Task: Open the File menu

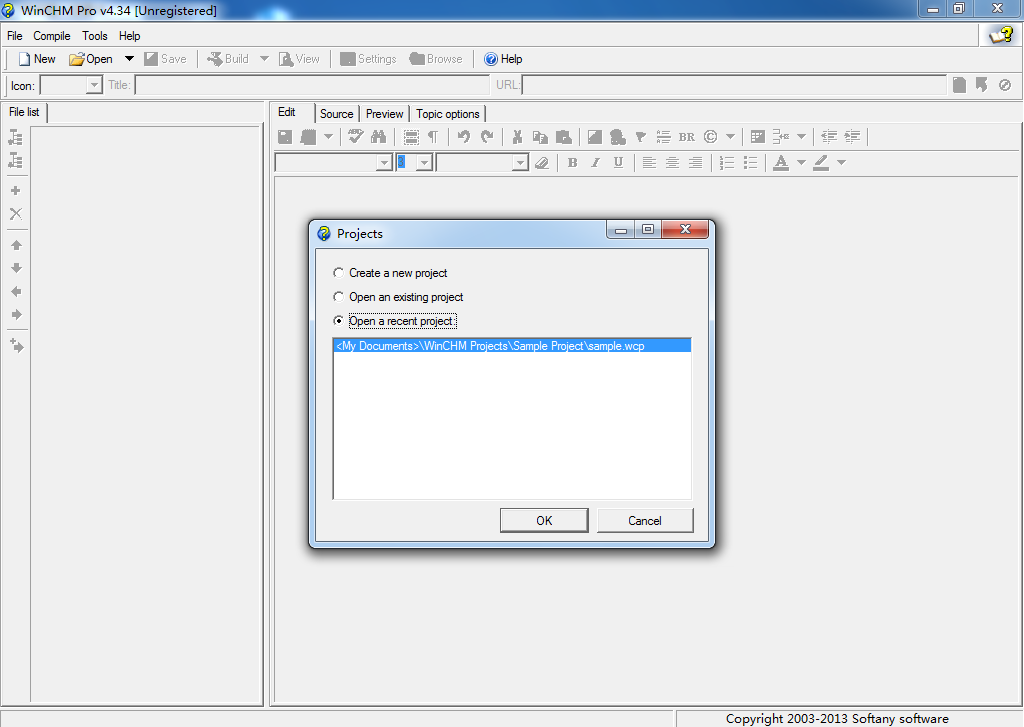Action: pos(14,36)
